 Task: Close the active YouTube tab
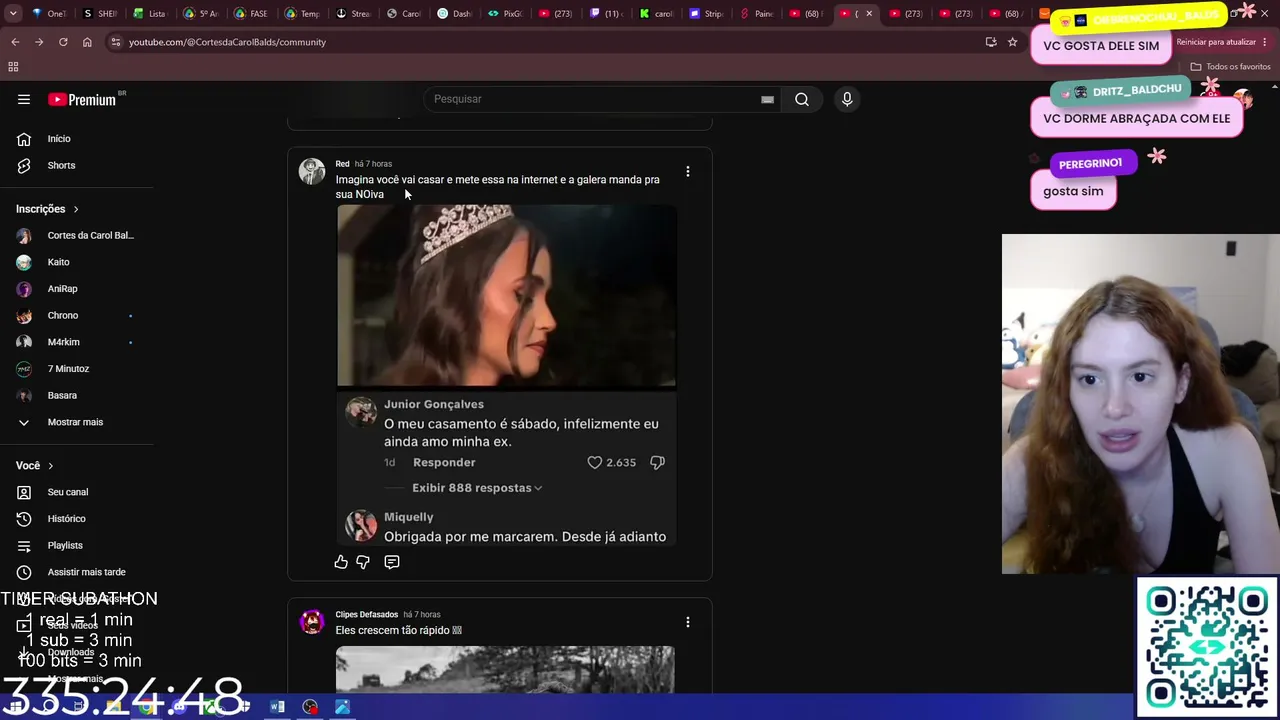(x=869, y=14)
